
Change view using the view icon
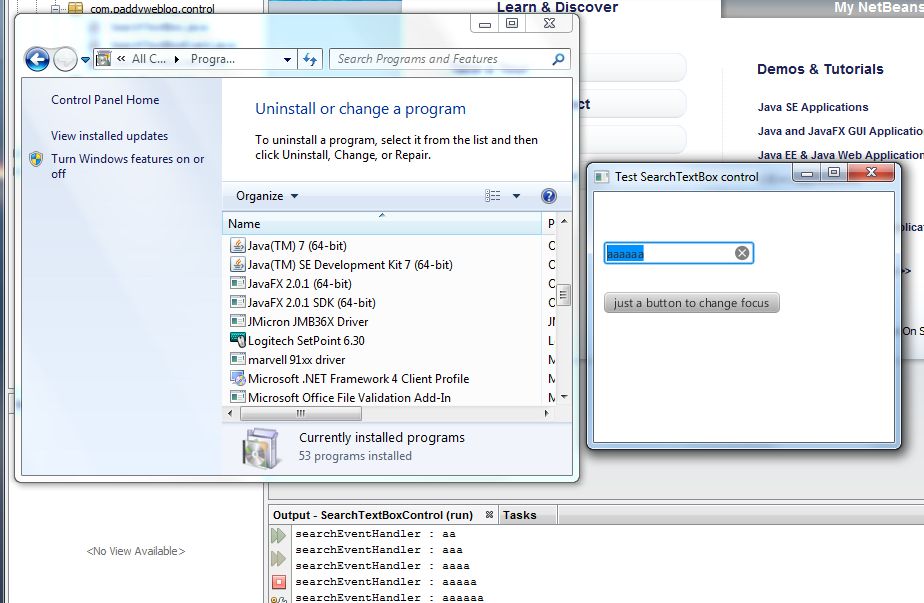pyautogui.click(x=493, y=196)
